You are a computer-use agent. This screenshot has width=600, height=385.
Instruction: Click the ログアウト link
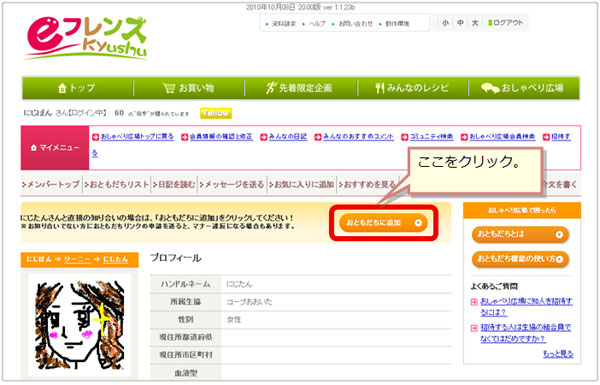tap(505, 23)
